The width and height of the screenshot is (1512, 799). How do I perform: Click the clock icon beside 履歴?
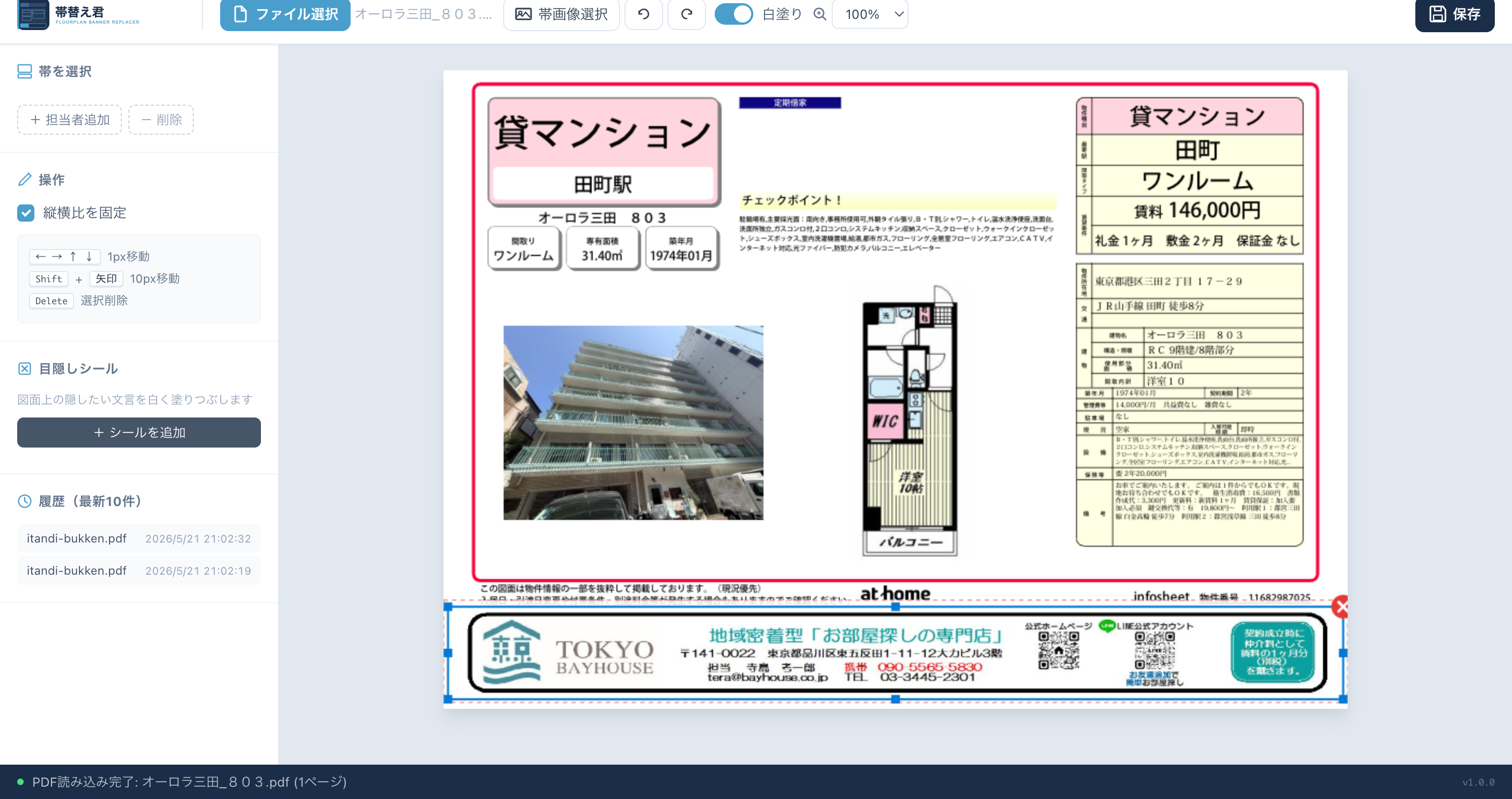(x=25, y=501)
